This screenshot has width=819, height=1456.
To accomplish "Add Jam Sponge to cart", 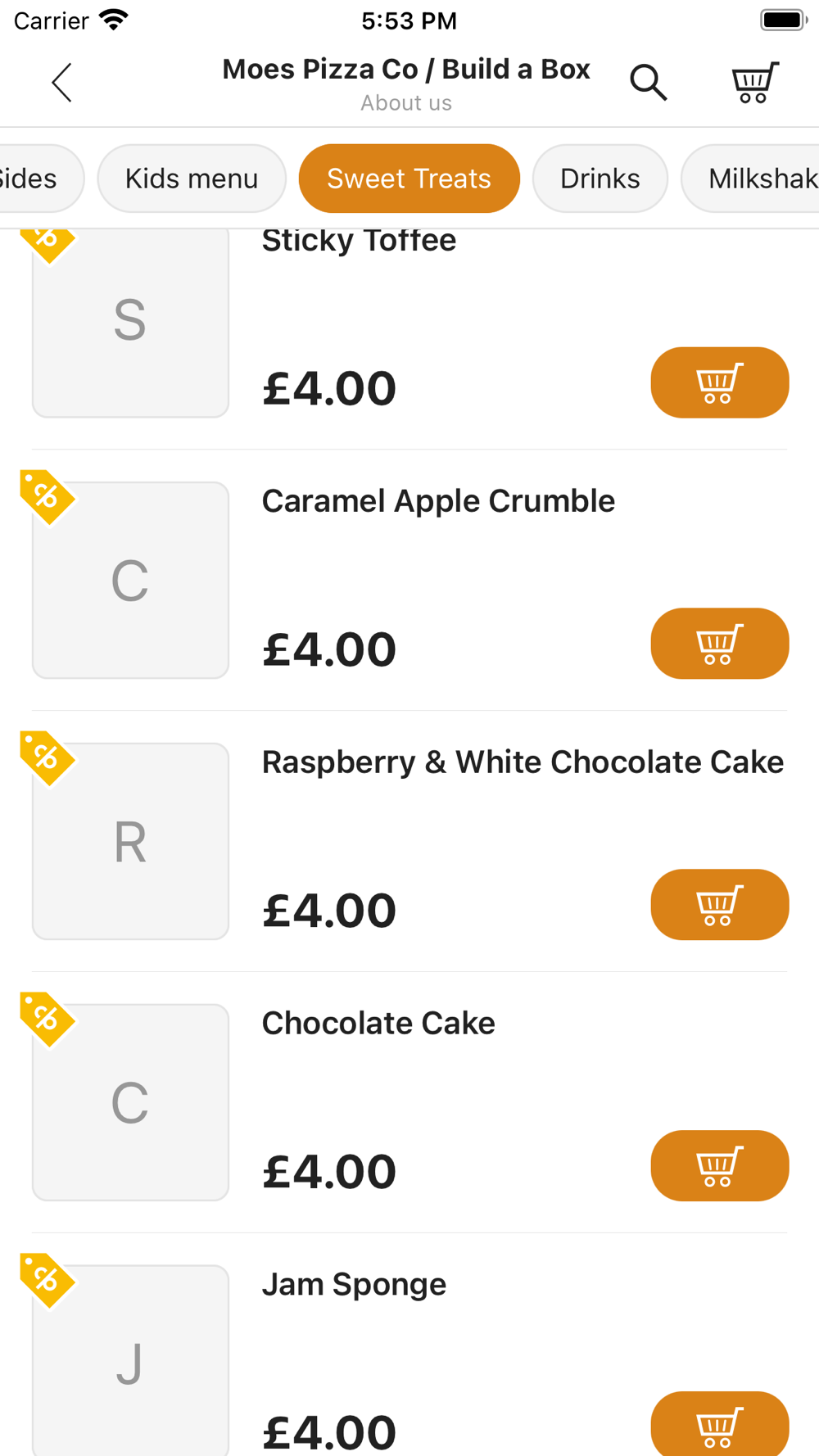I will 720,1423.
